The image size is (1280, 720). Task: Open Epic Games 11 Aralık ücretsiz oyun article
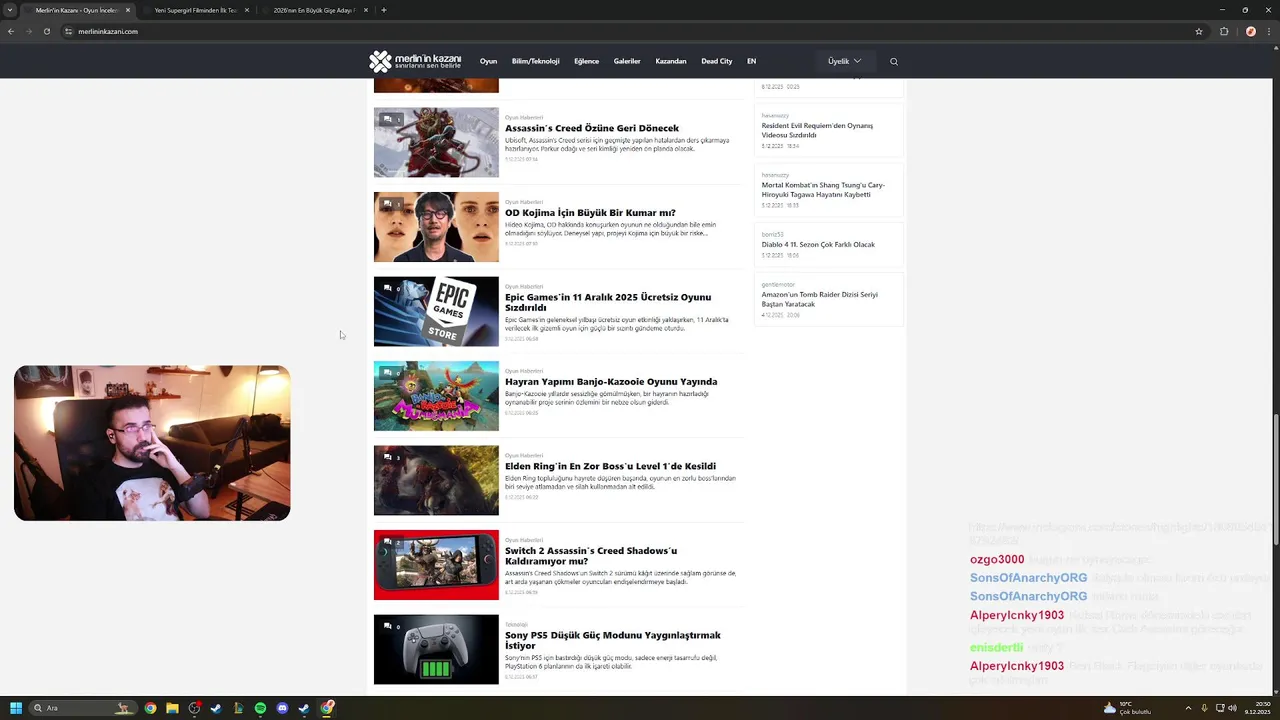coord(608,302)
